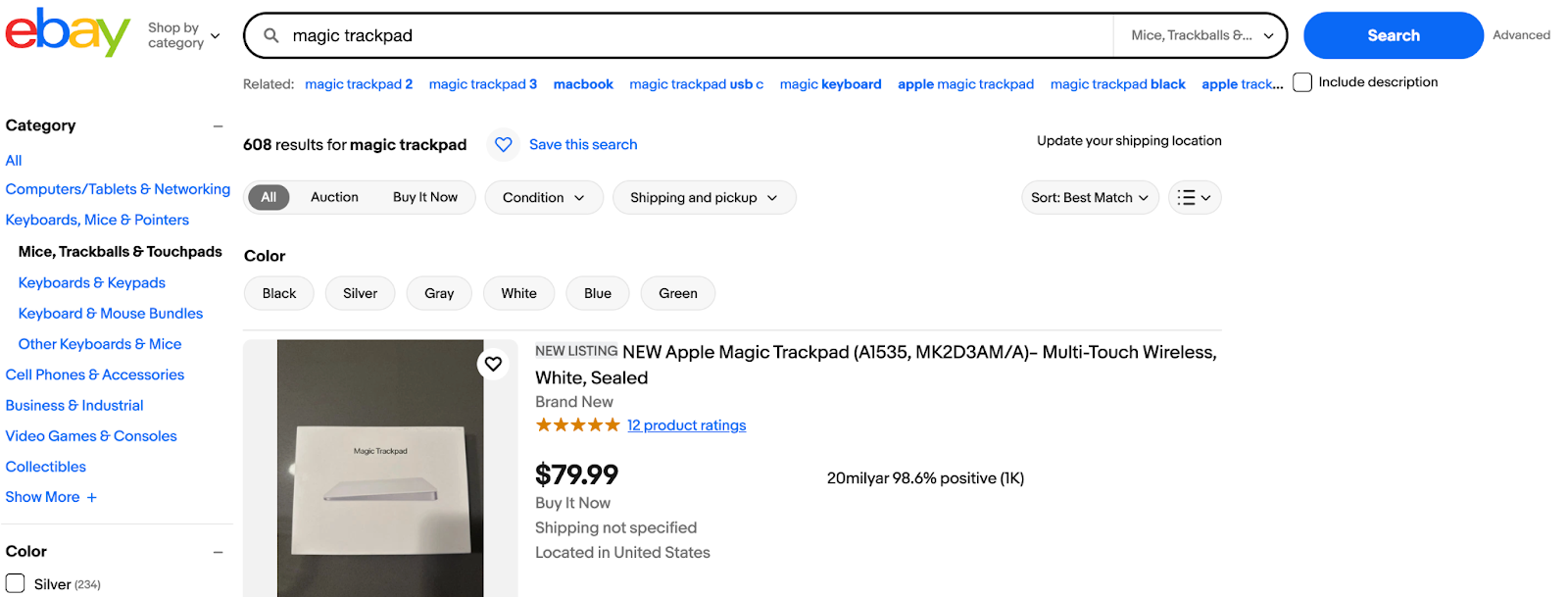The width and height of the screenshot is (1568, 597).
Task: Expand the Condition filter dropdown
Action: pyautogui.click(x=543, y=198)
